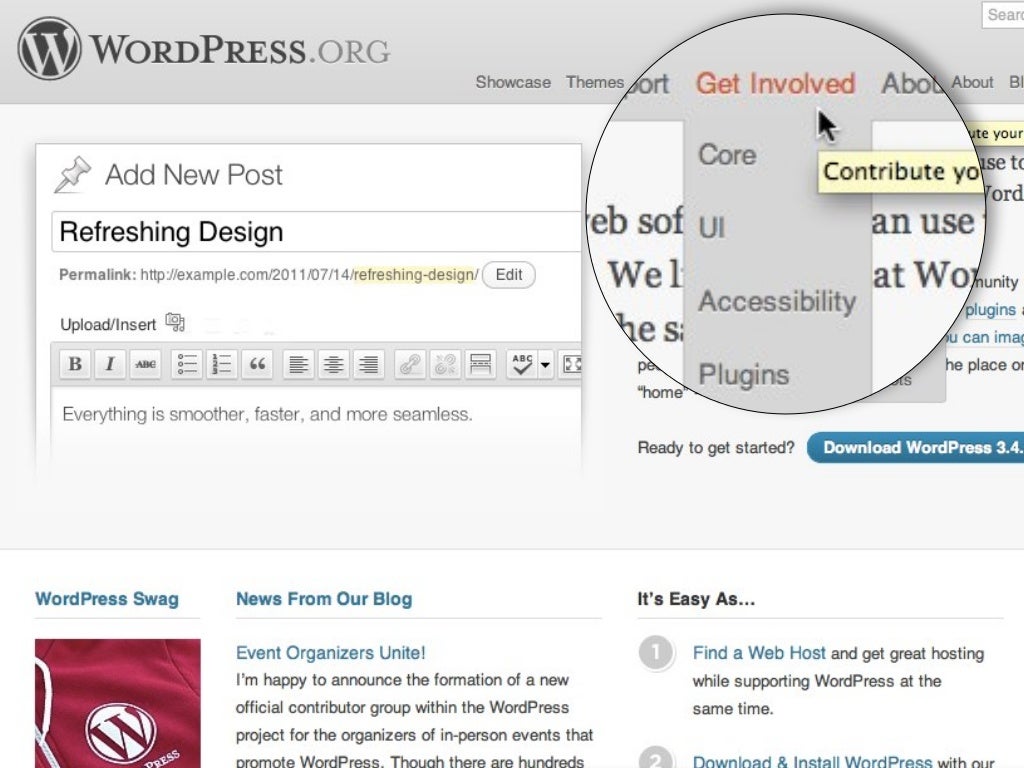Open the Event Organizers Unite! blog post
This screenshot has width=1024, height=768.
tap(330, 652)
